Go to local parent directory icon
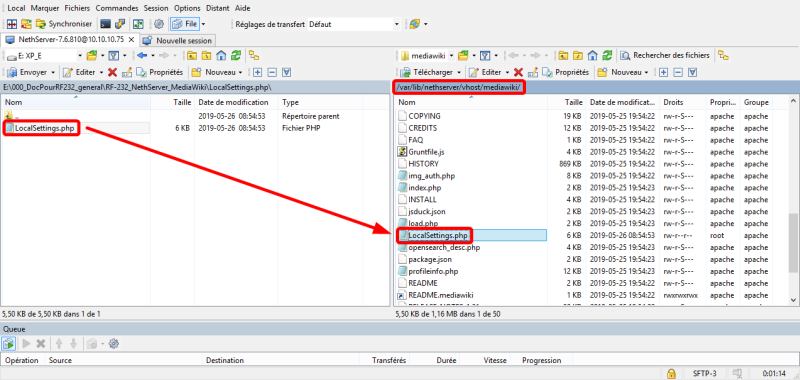This screenshot has height=380, width=800. point(192,56)
